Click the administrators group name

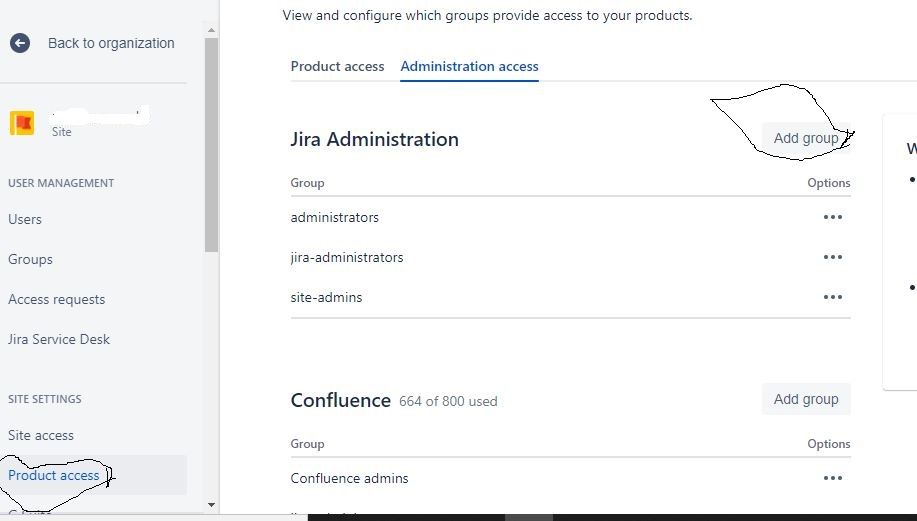pyautogui.click(x=335, y=218)
